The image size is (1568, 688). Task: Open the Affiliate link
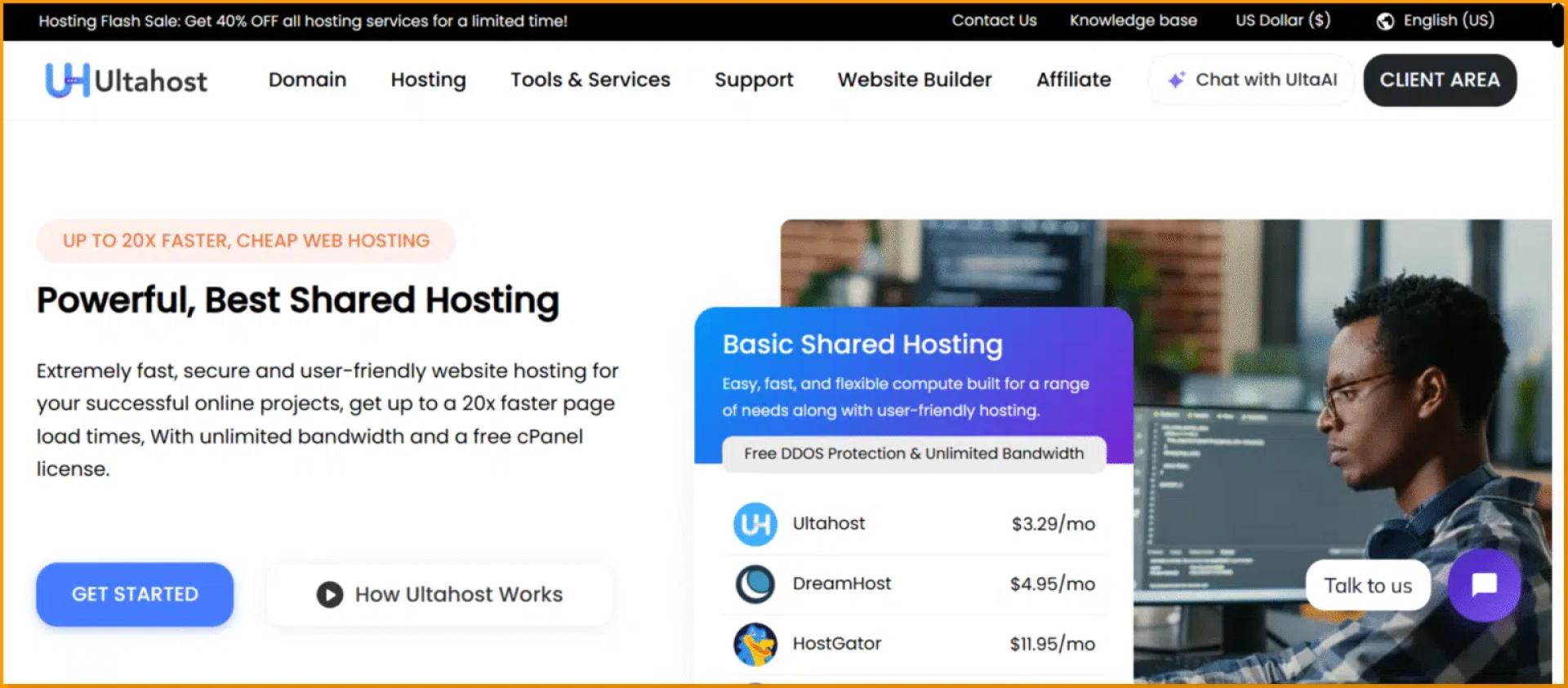(1073, 80)
